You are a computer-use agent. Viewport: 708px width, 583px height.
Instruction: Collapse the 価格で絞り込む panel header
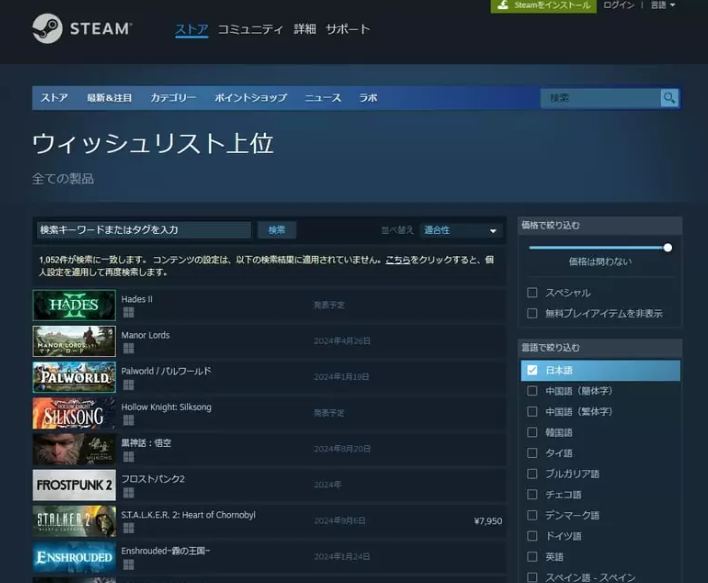click(x=600, y=225)
